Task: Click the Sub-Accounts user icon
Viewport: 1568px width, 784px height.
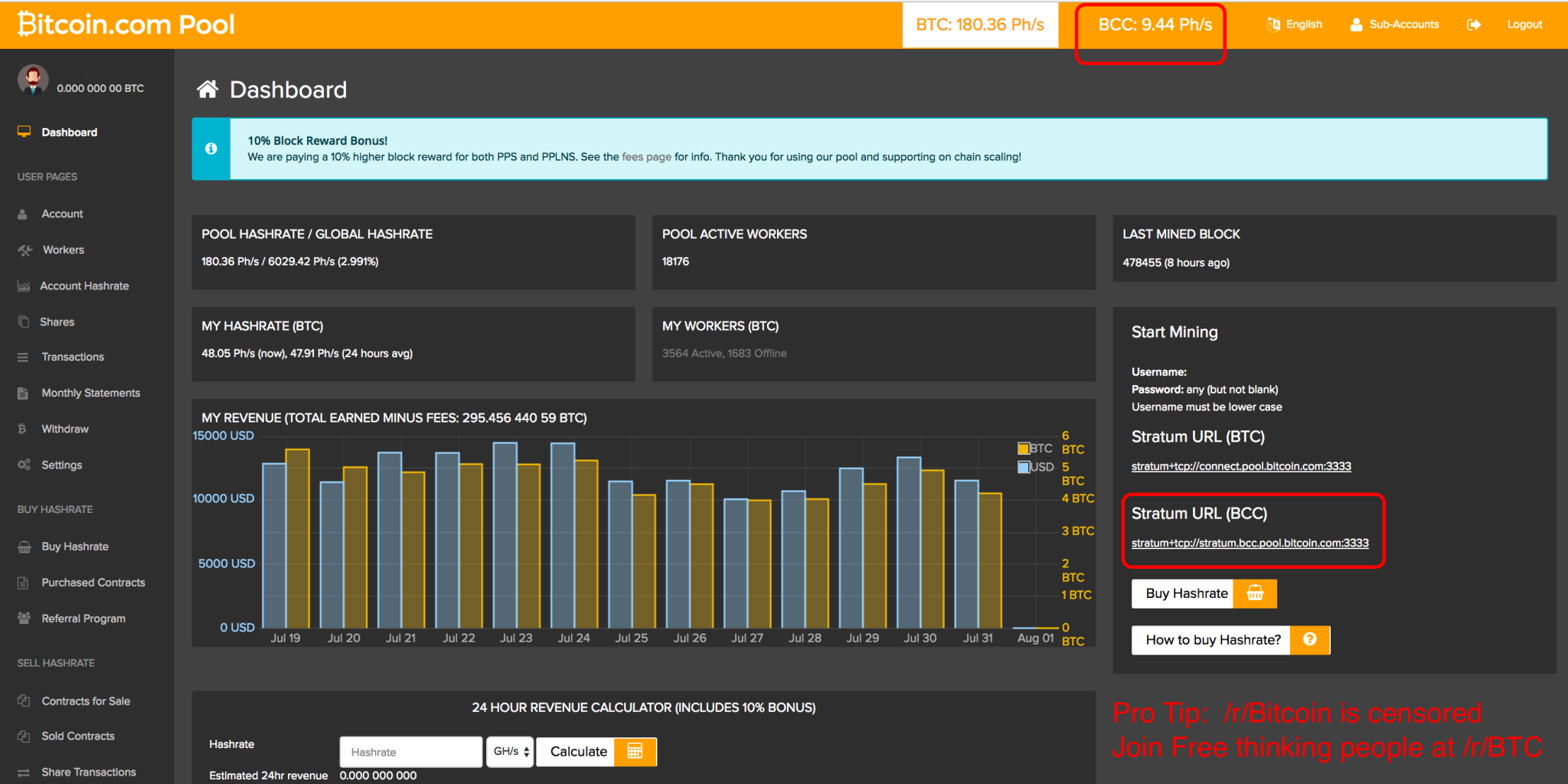Action: [1356, 24]
